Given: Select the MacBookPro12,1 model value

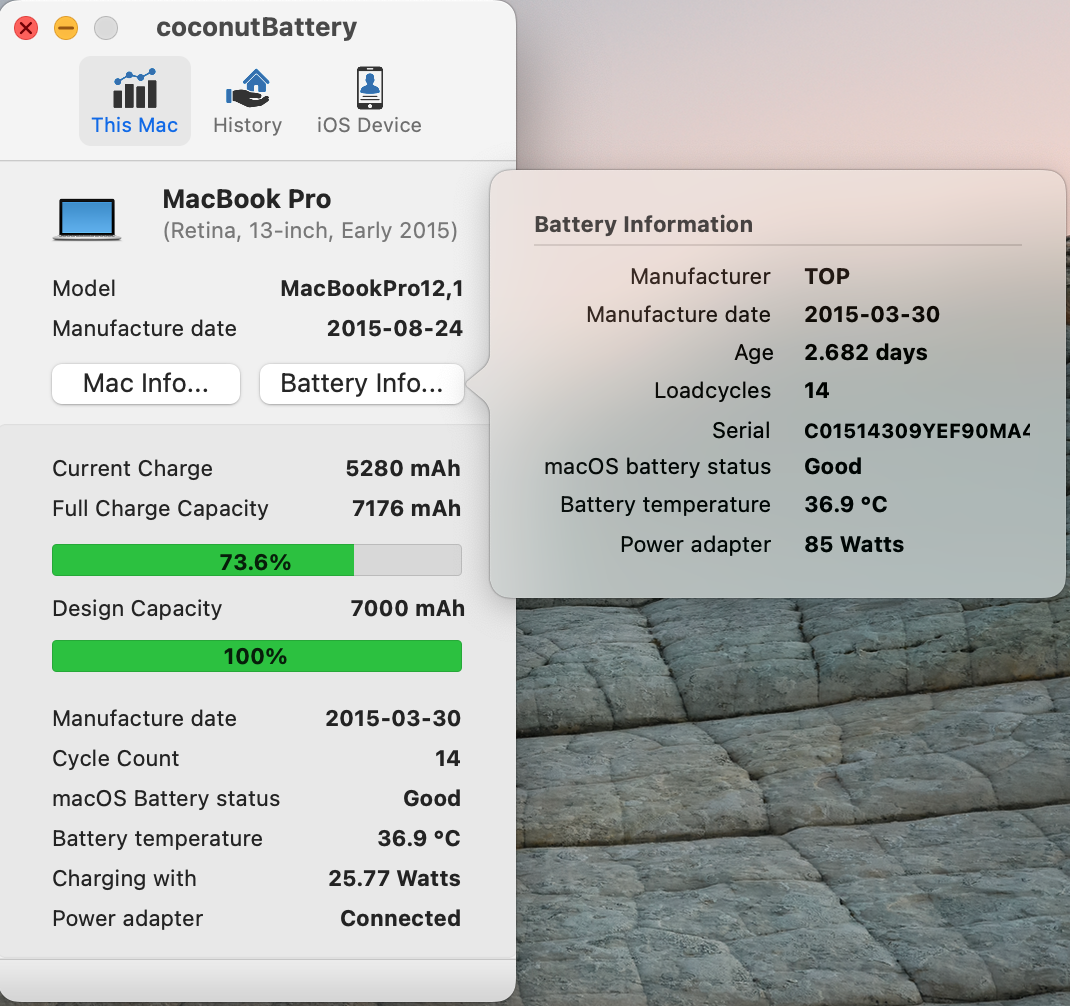Looking at the screenshot, I should [x=372, y=289].
